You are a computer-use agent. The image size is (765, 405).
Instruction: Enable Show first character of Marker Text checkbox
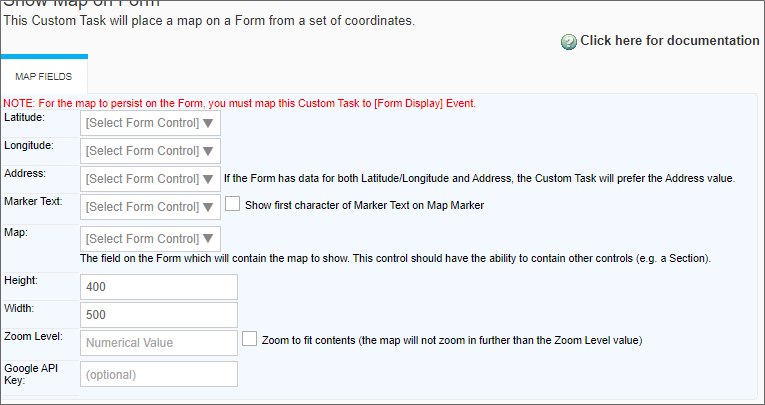point(233,204)
